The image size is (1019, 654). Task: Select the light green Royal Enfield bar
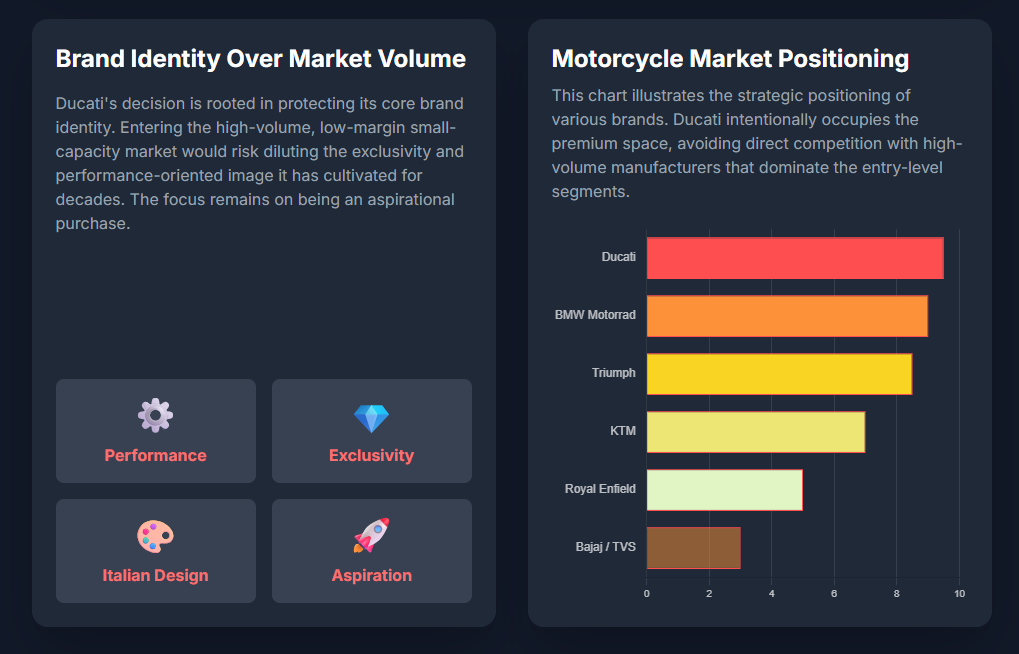pos(724,490)
